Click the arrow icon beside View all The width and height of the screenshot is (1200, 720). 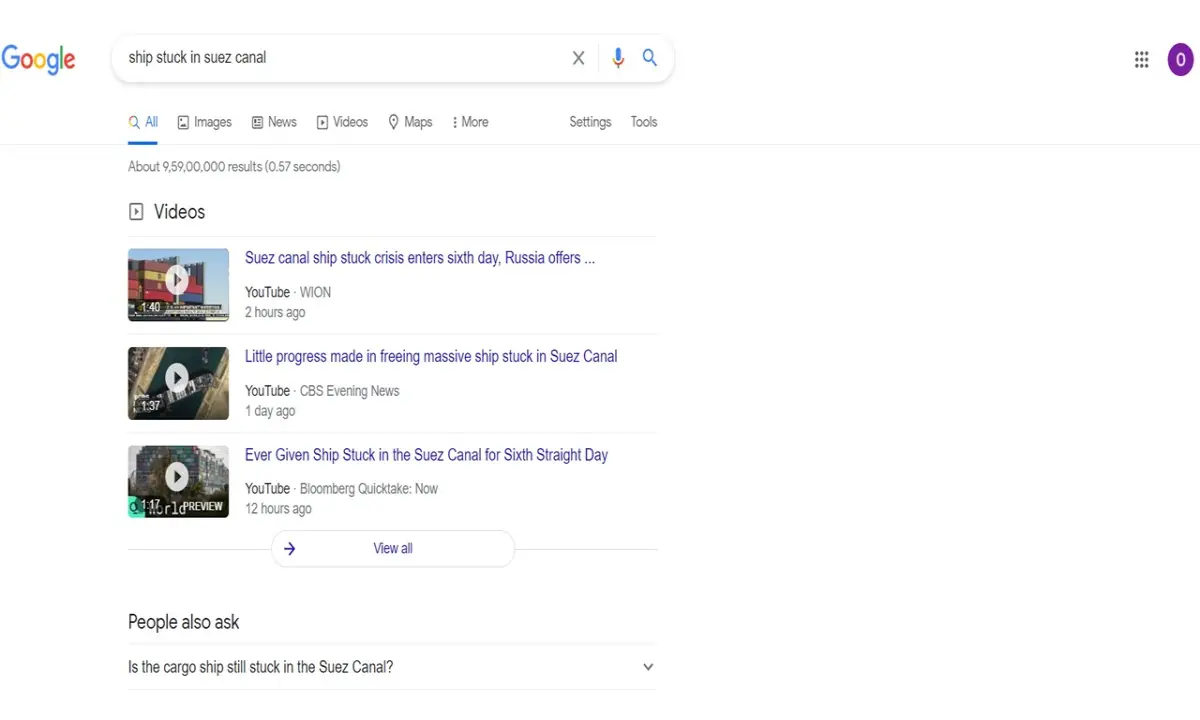click(290, 548)
